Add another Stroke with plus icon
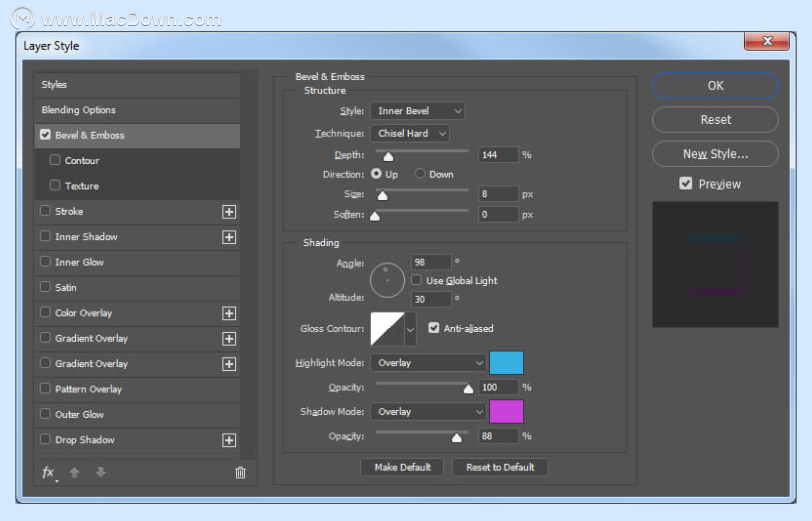The image size is (812, 521). 229,212
